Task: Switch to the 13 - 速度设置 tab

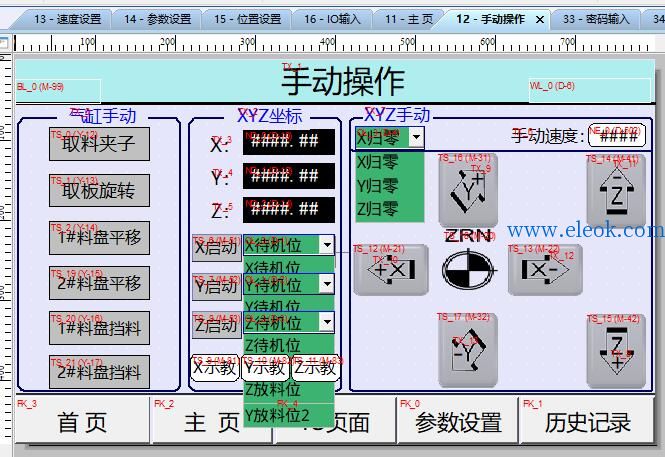Action: pos(68,19)
